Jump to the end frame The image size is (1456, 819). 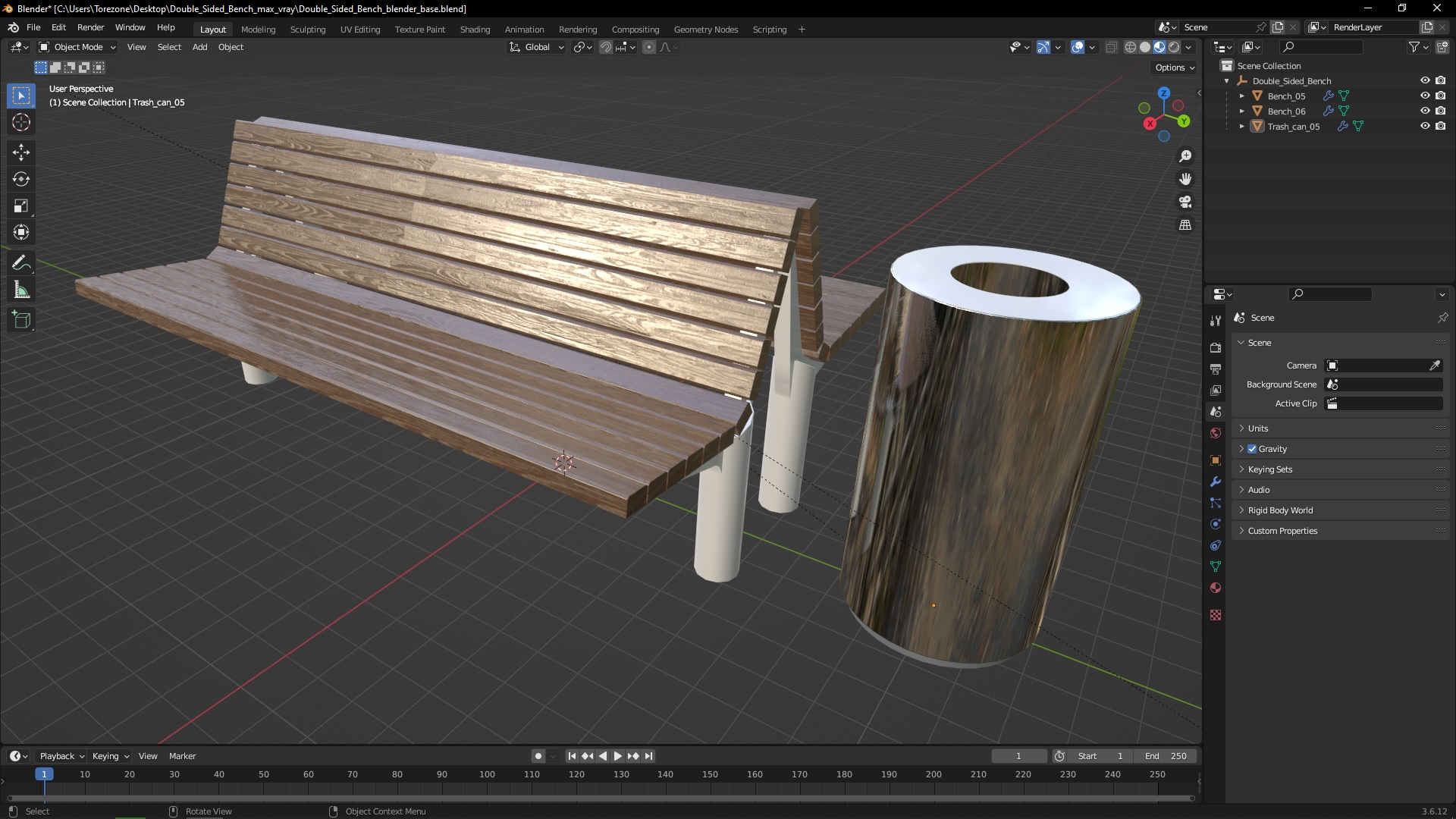pyautogui.click(x=649, y=756)
